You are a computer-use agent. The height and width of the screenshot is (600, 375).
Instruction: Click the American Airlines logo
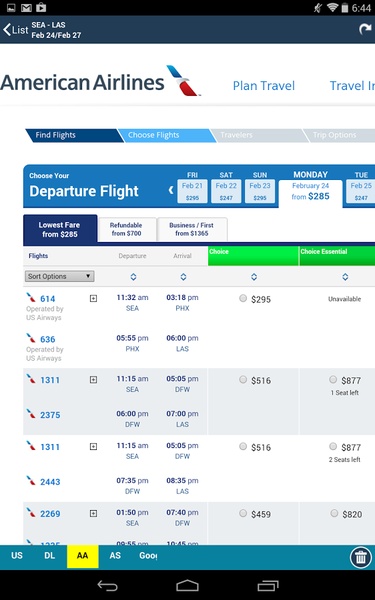(100, 82)
